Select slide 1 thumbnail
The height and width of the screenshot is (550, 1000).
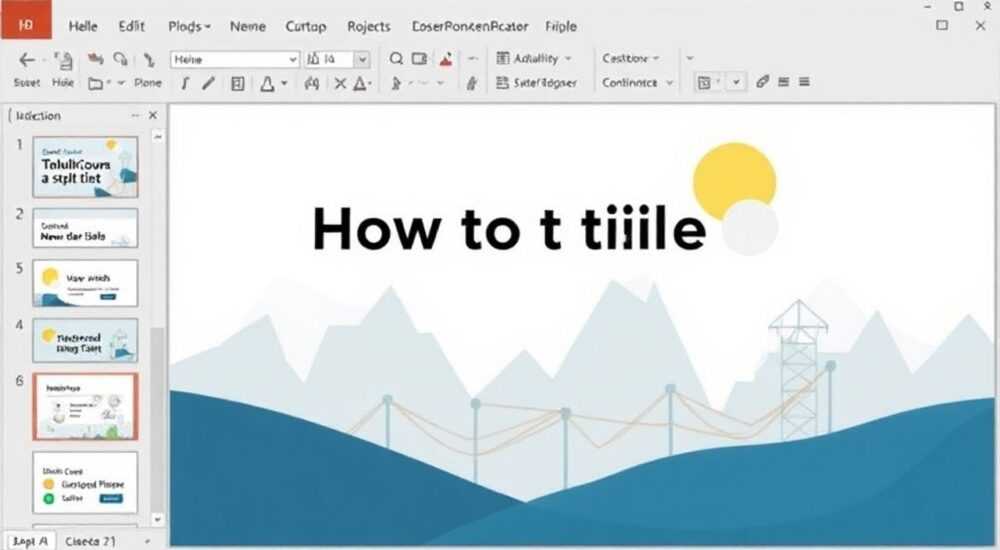click(85, 167)
